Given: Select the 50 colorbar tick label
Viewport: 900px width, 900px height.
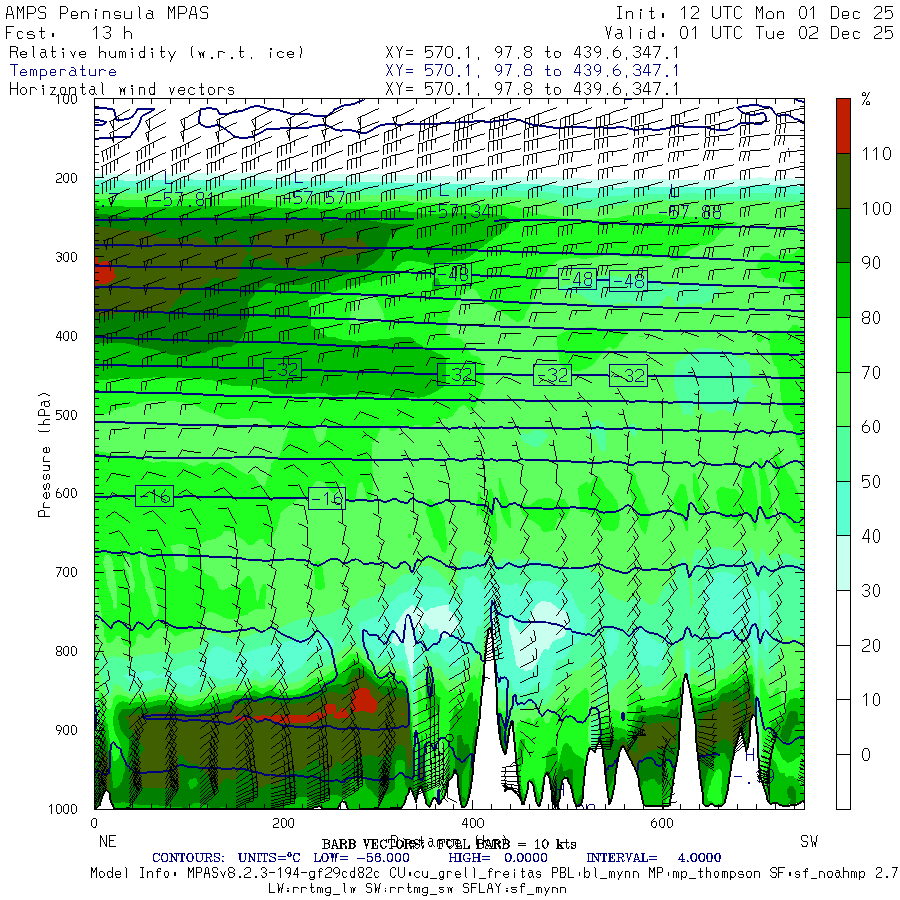Looking at the screenshot, I should (871, 482).
